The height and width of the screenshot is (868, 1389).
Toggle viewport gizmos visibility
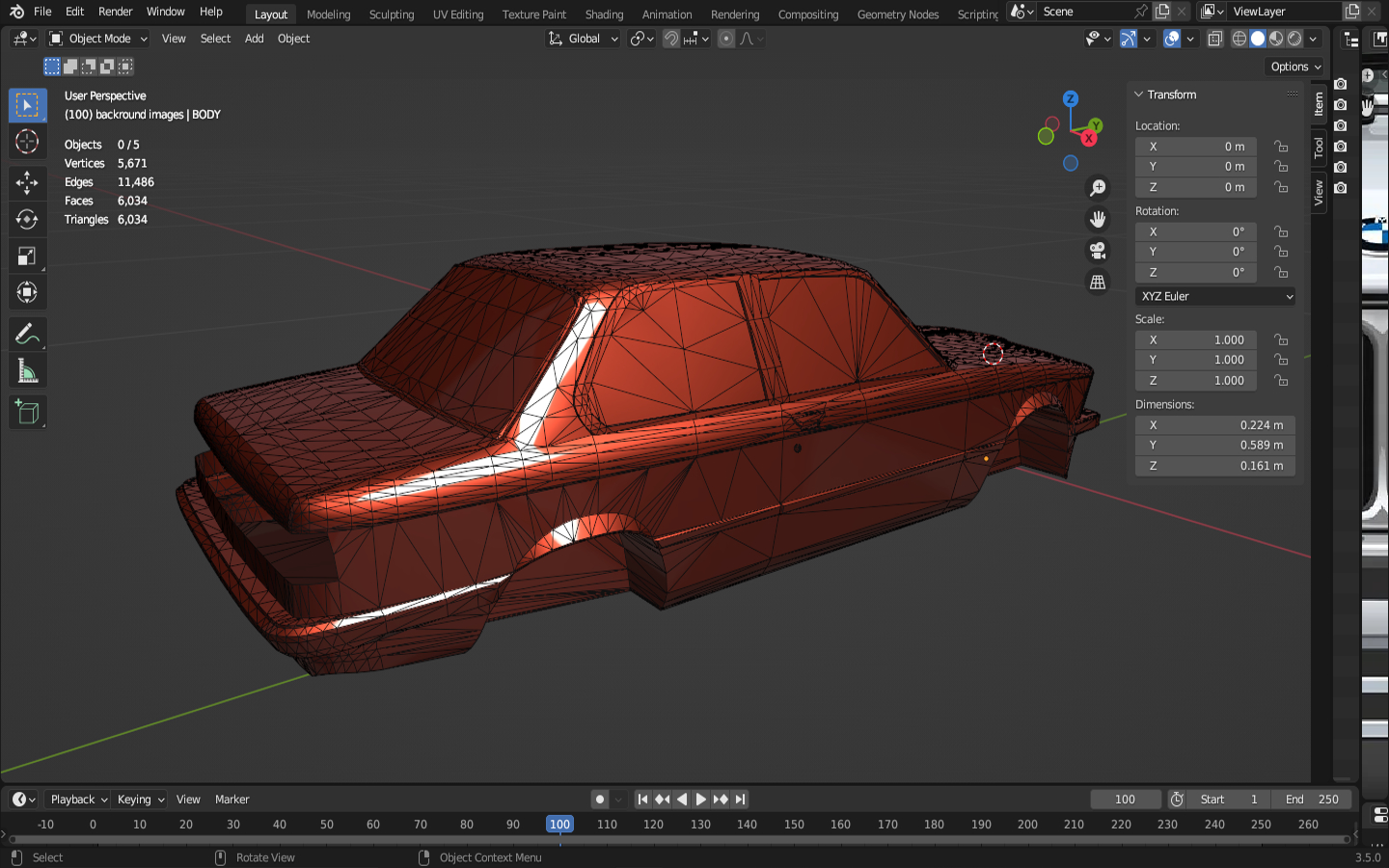pos(1128,39)
